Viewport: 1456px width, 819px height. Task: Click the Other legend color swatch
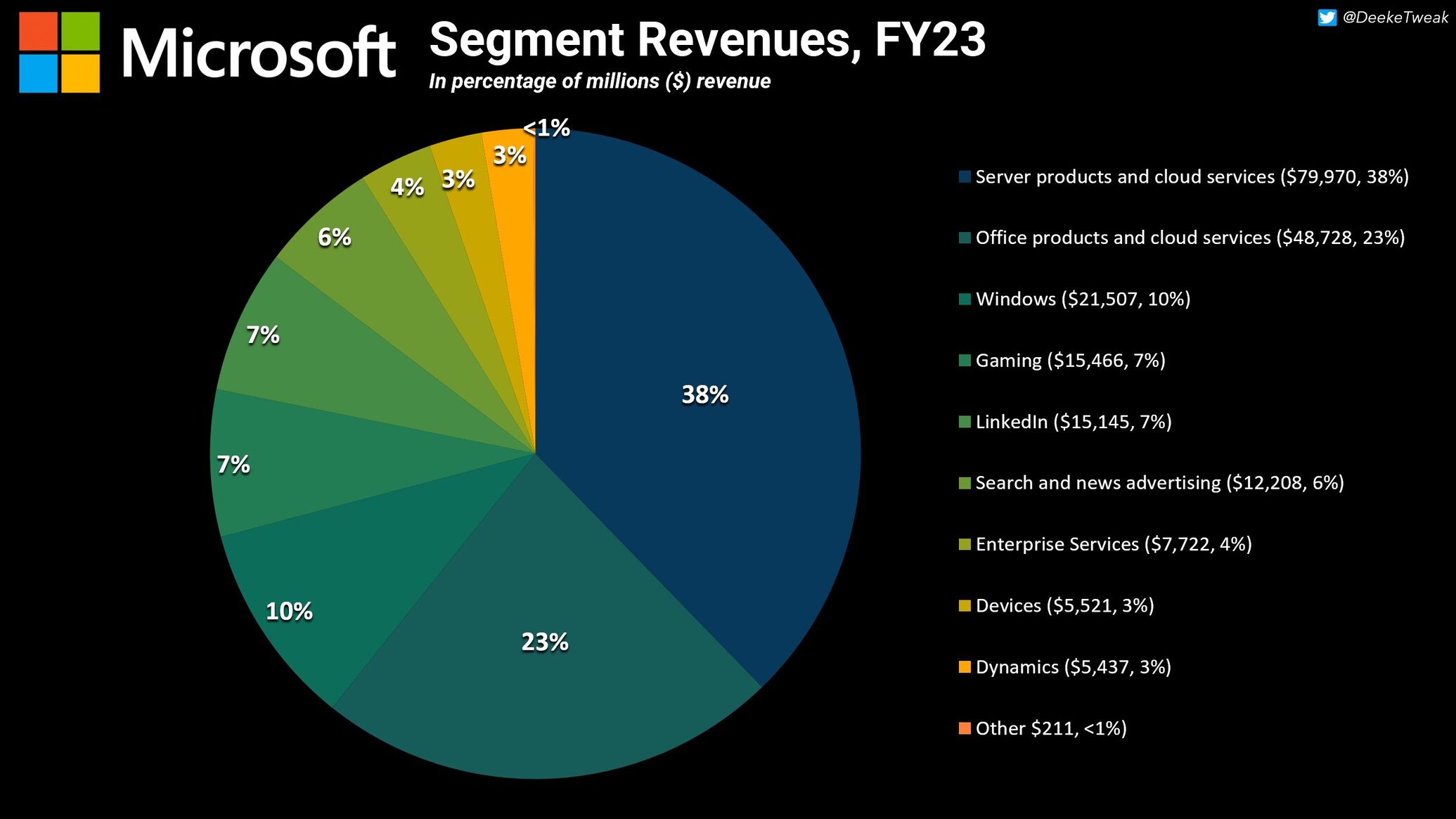click(x=965, y=728)
